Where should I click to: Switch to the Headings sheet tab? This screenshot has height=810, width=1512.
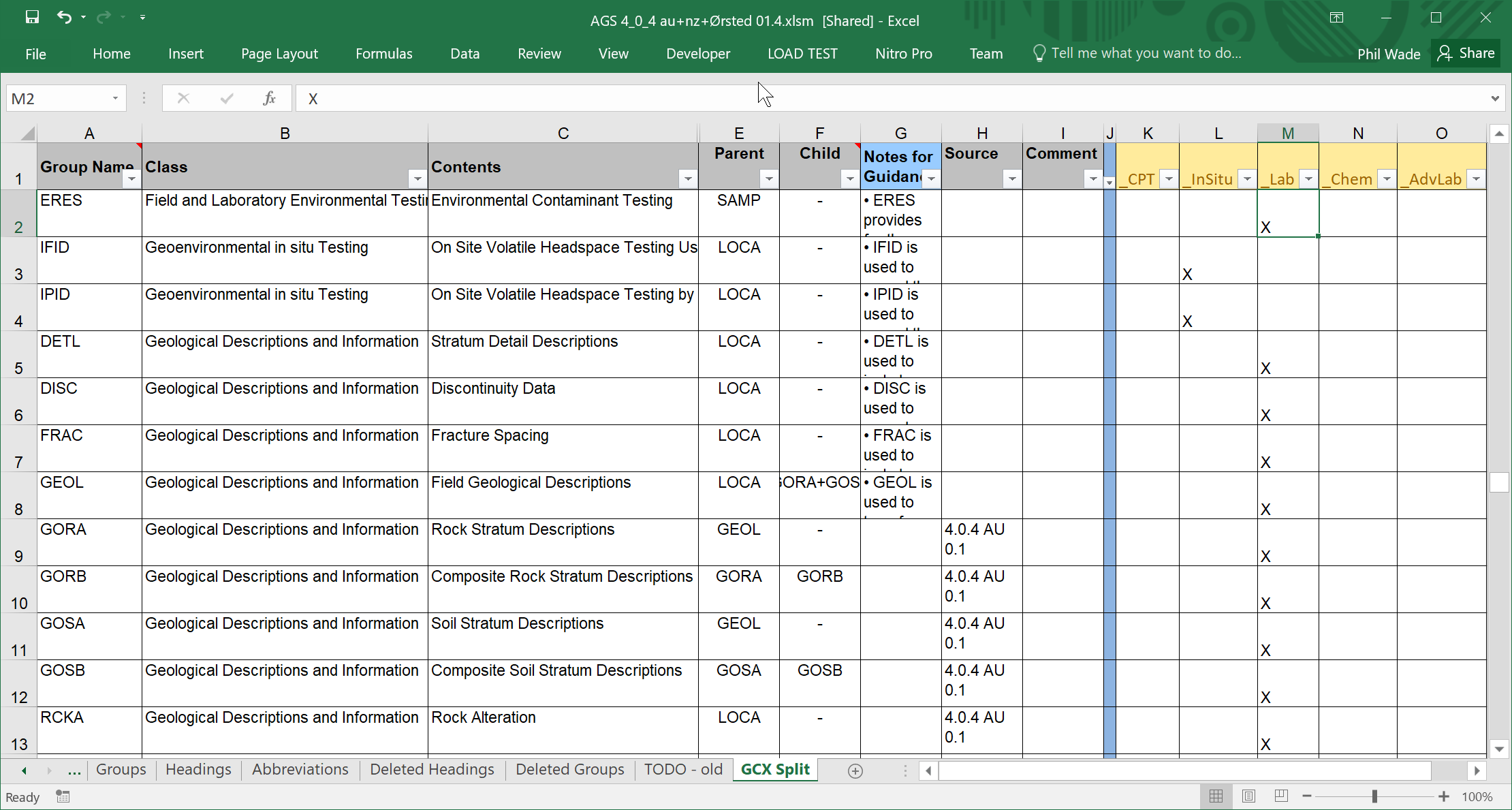click(x=198, y=770)
